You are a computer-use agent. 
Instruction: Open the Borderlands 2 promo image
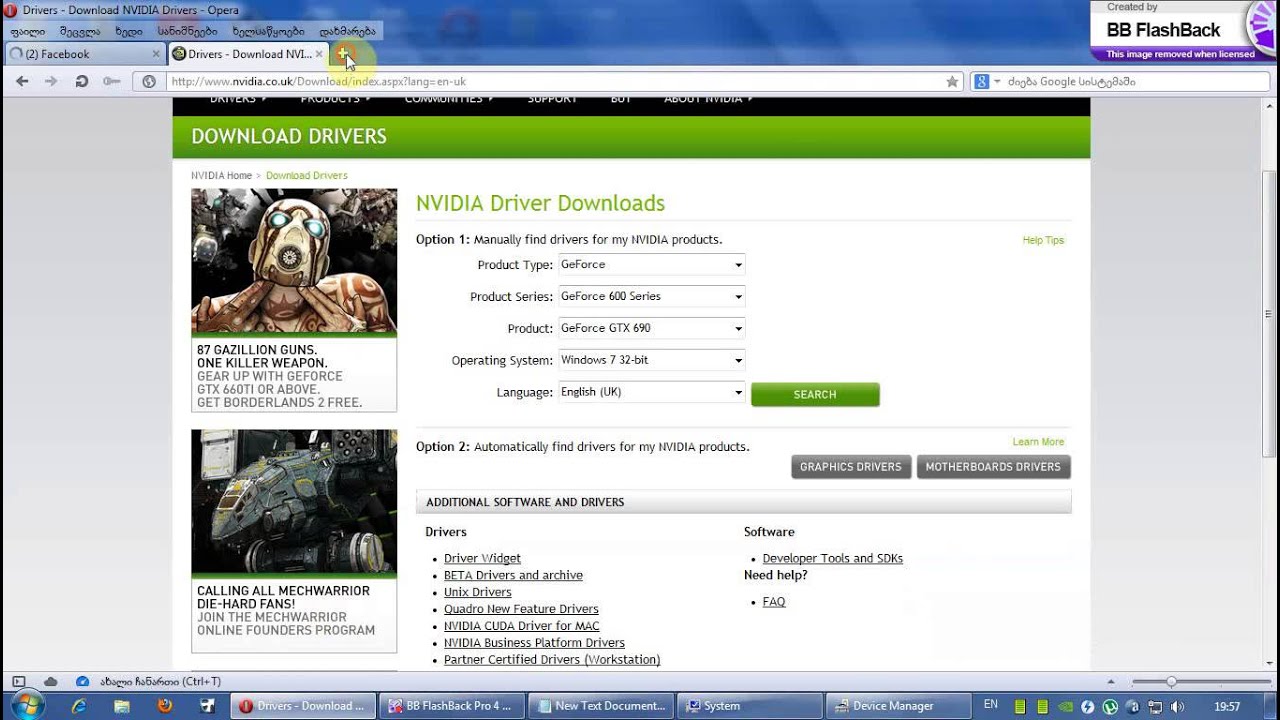294,262
